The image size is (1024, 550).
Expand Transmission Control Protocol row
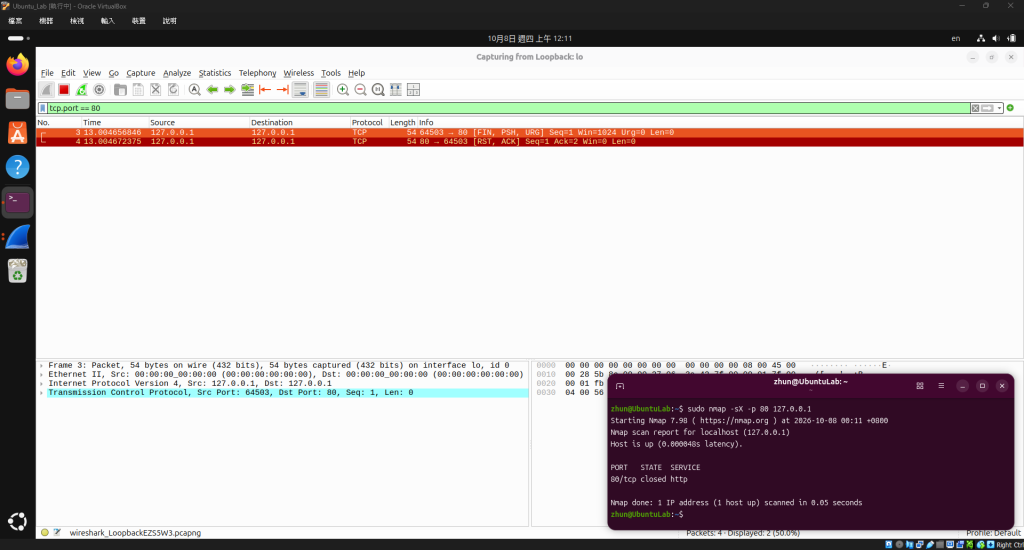(42, 393)
